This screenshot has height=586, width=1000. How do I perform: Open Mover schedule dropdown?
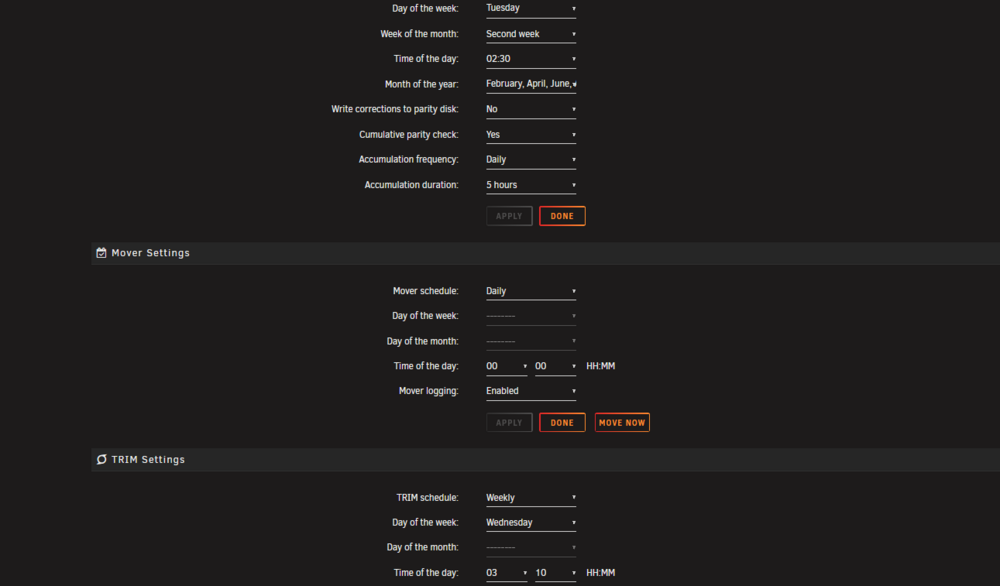coord(531,291)
